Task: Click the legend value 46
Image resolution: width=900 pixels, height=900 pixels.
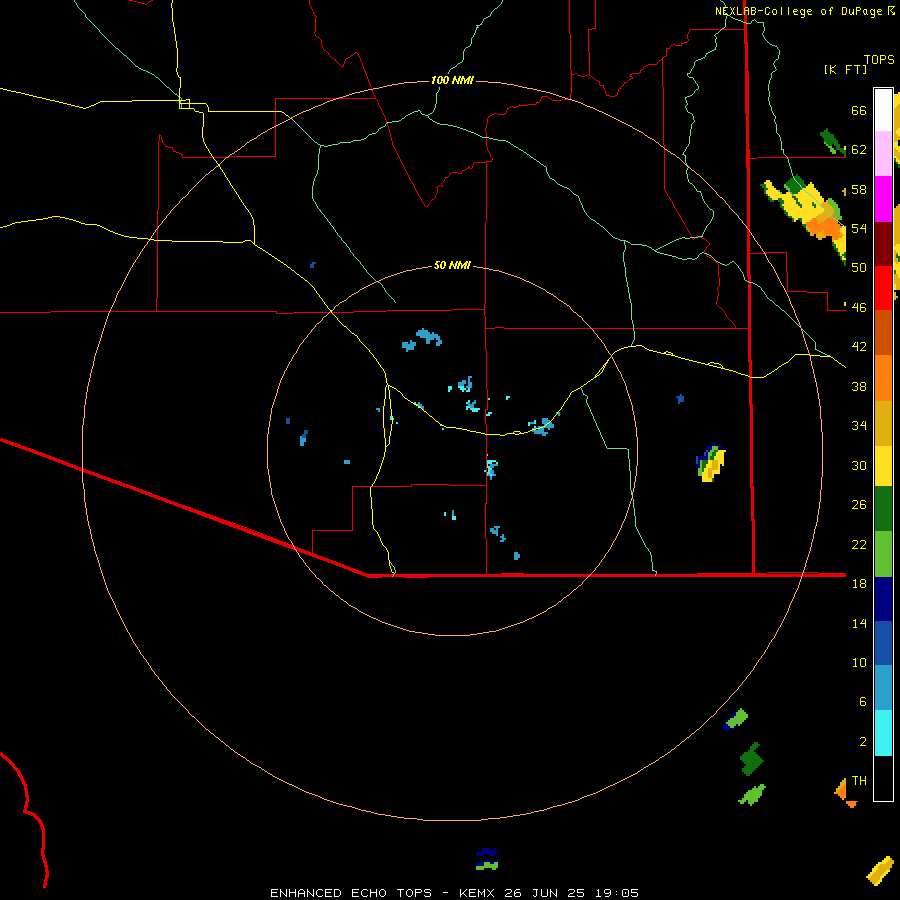Action: [x=859, y=308]
